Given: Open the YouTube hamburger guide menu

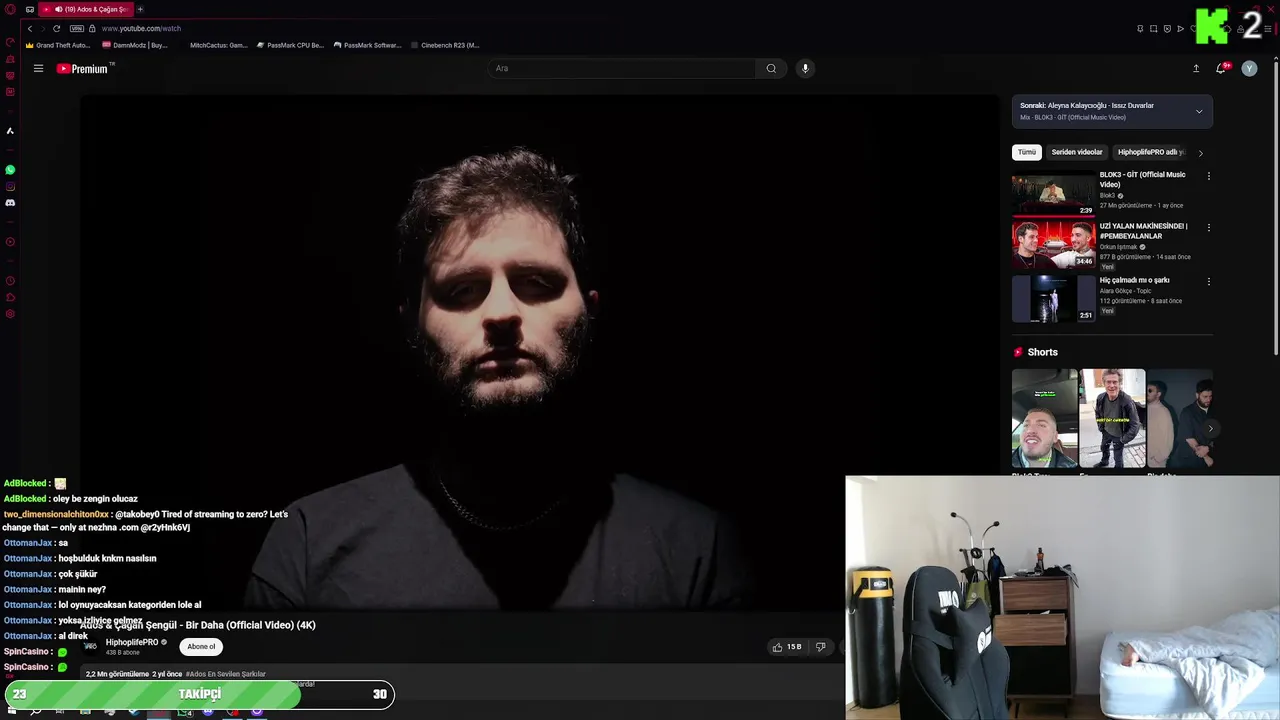Looking at the screenshot, I should tap(38, 69).
